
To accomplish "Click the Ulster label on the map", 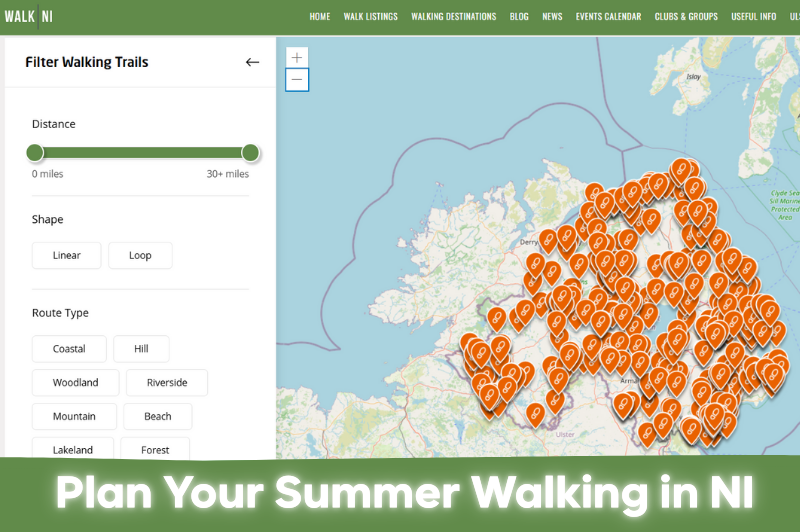I will 565,435.
